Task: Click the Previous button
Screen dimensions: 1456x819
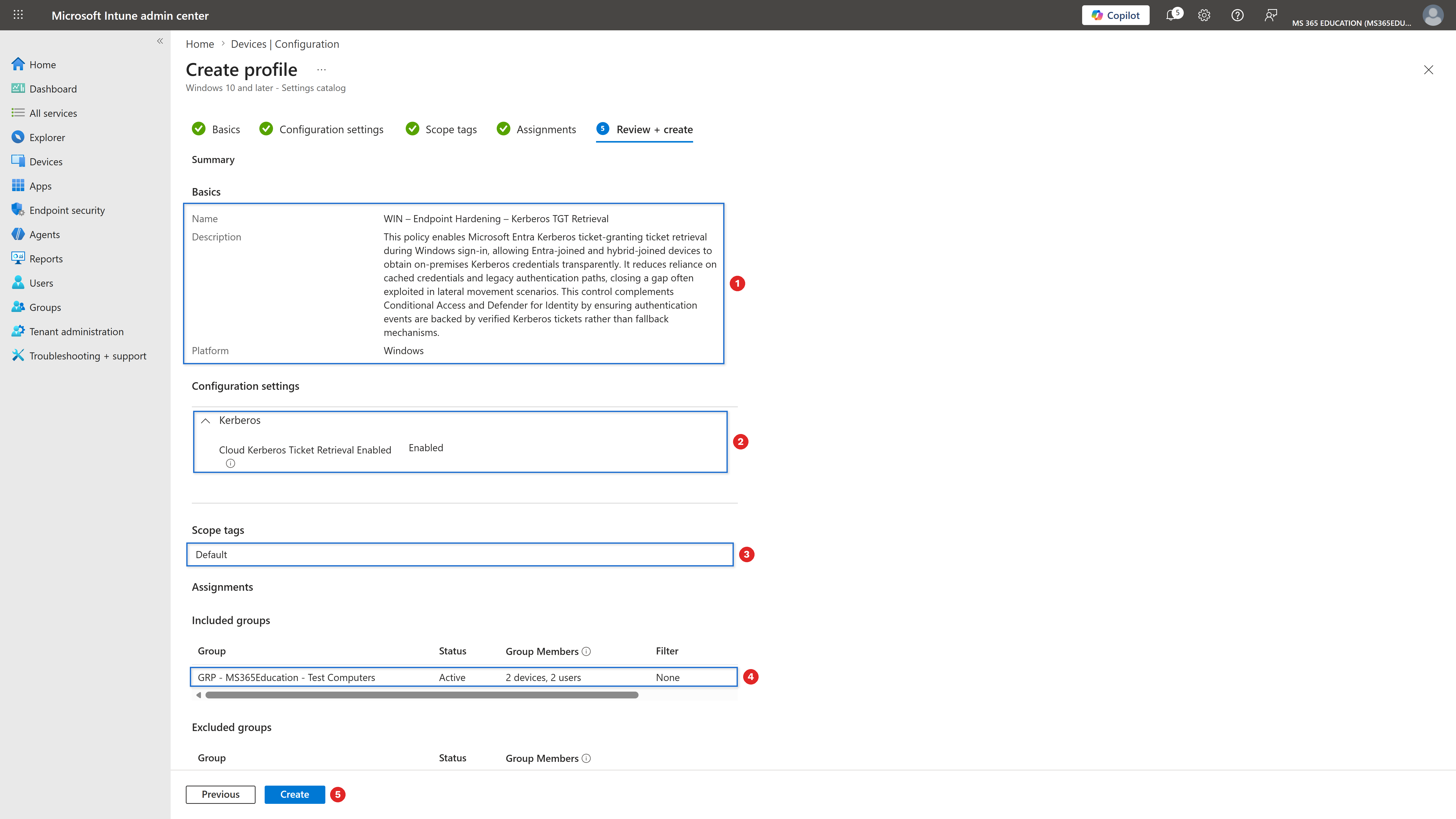Action: tap(220, 794)
